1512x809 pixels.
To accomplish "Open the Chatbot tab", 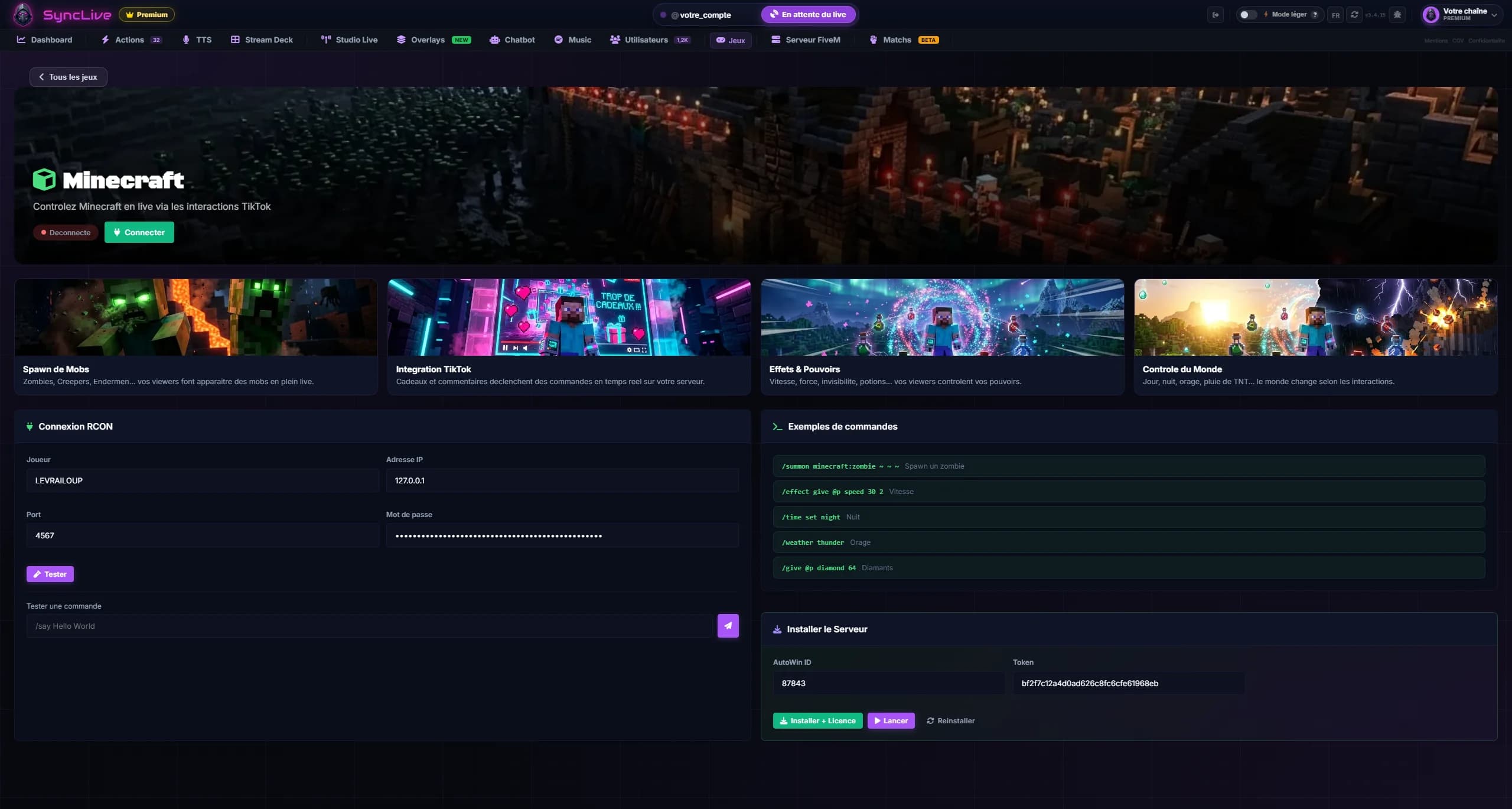I will tap(512, 40).
